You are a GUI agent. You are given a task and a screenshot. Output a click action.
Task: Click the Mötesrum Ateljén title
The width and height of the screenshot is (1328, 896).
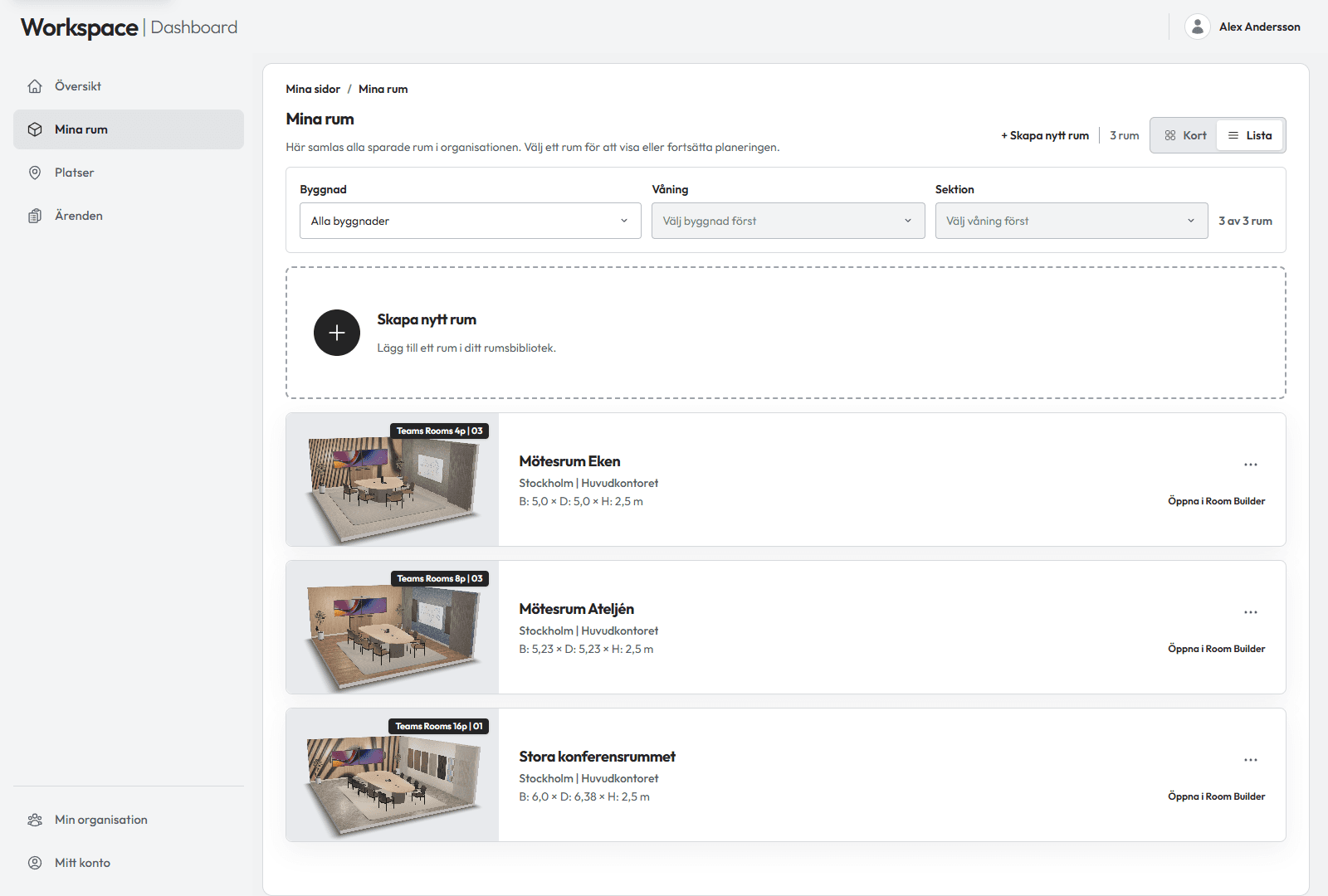(x=576, y=609)
